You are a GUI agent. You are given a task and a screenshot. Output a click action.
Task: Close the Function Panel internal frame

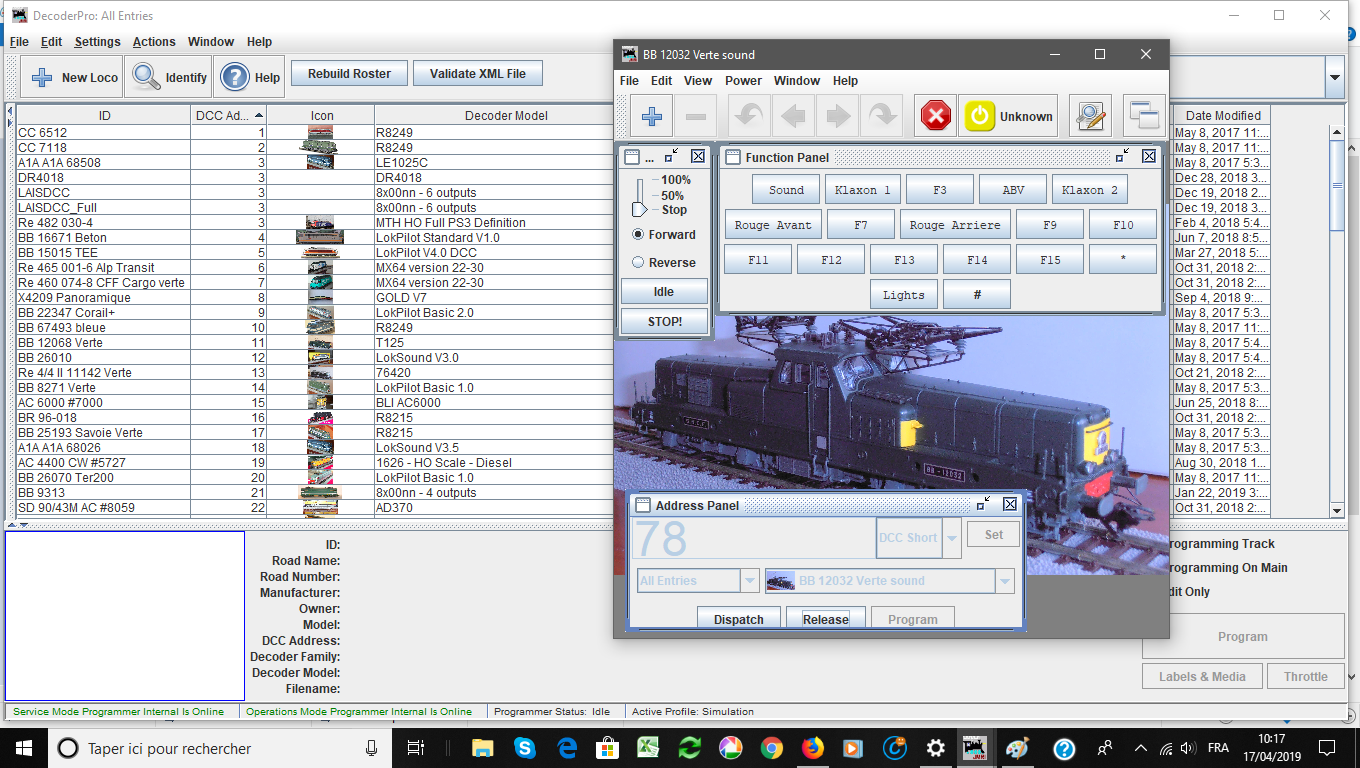coord(1149,156)
